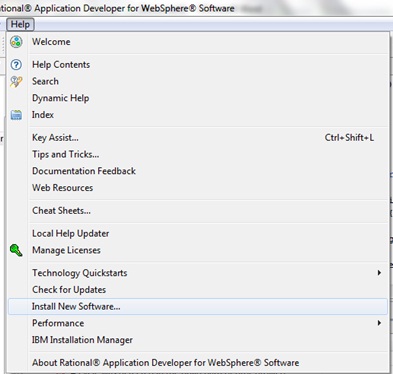This screenshot has height=374, width=393.
Task: Click the Index book icon
Action: click(16, 115)
